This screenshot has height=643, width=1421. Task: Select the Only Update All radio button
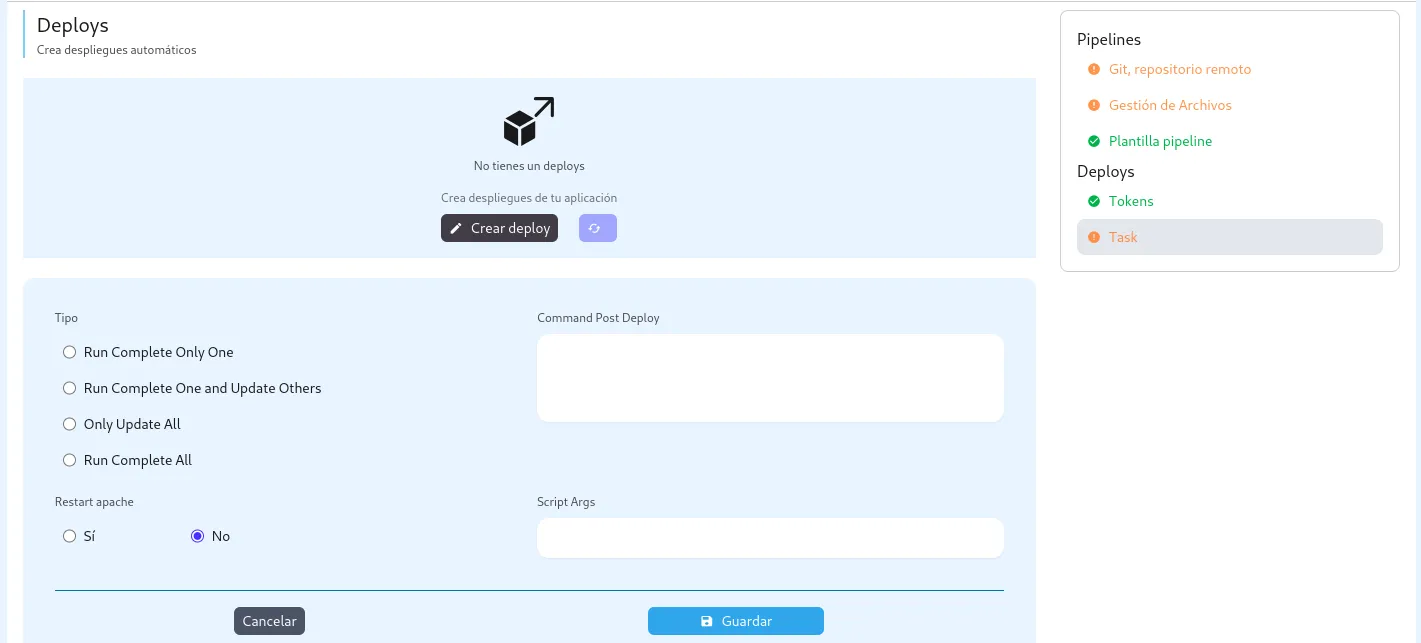(69, 424)
